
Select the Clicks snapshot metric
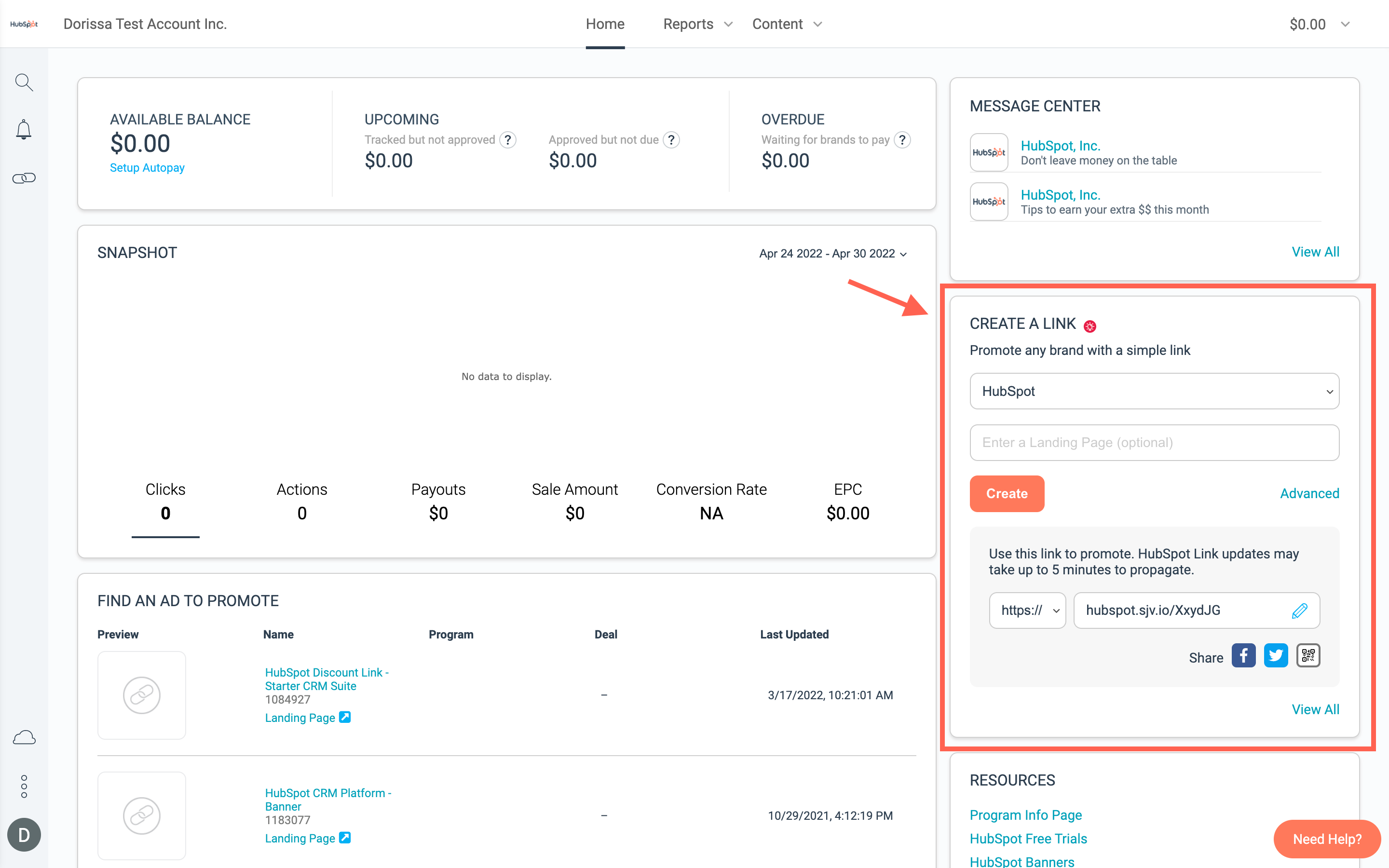point(165,501)
